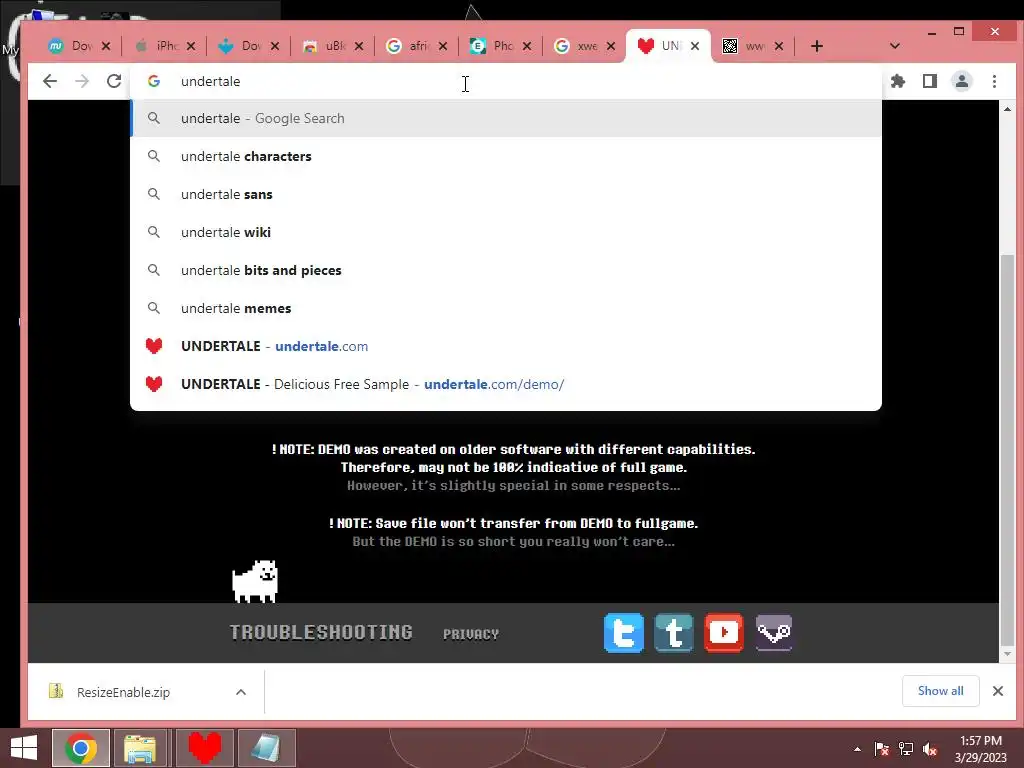Click the Chrome taskbar icon
Screen dimensions: 1024x768
click(x=81, y=748)
